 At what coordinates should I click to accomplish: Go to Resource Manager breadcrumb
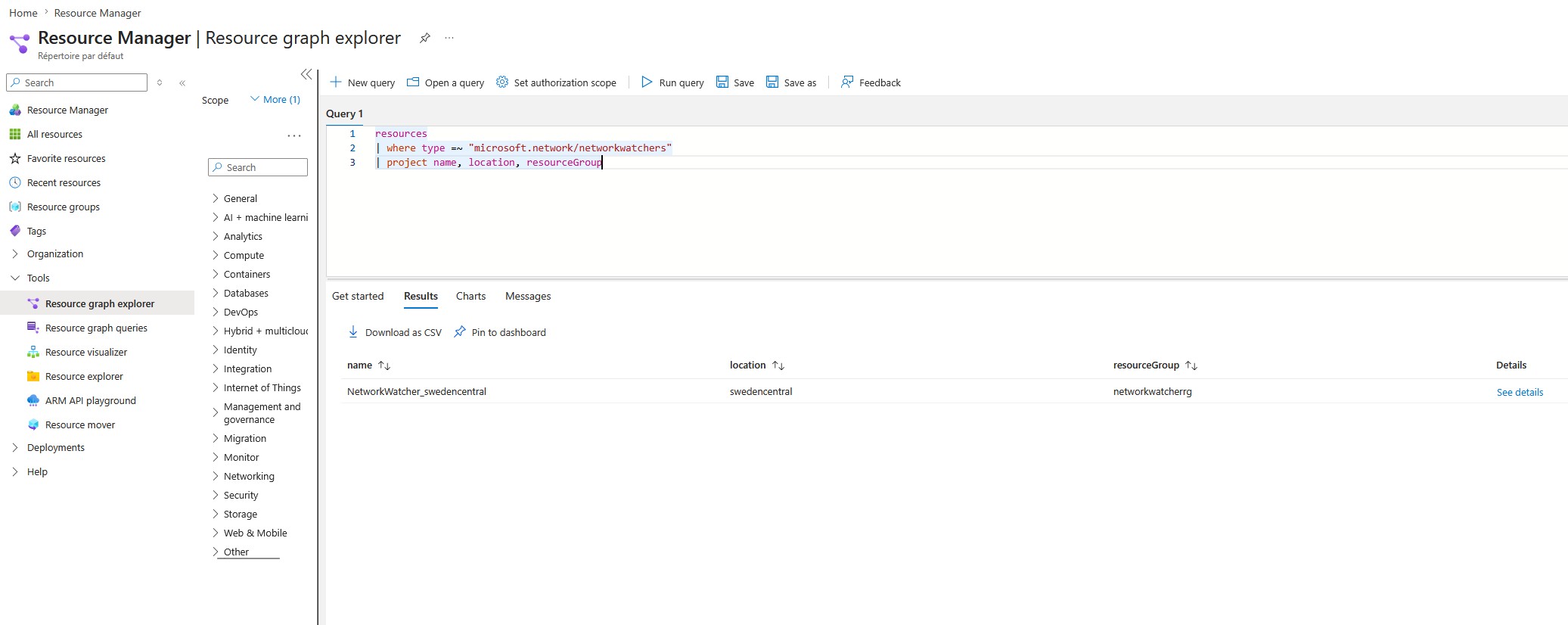point(98,13)
